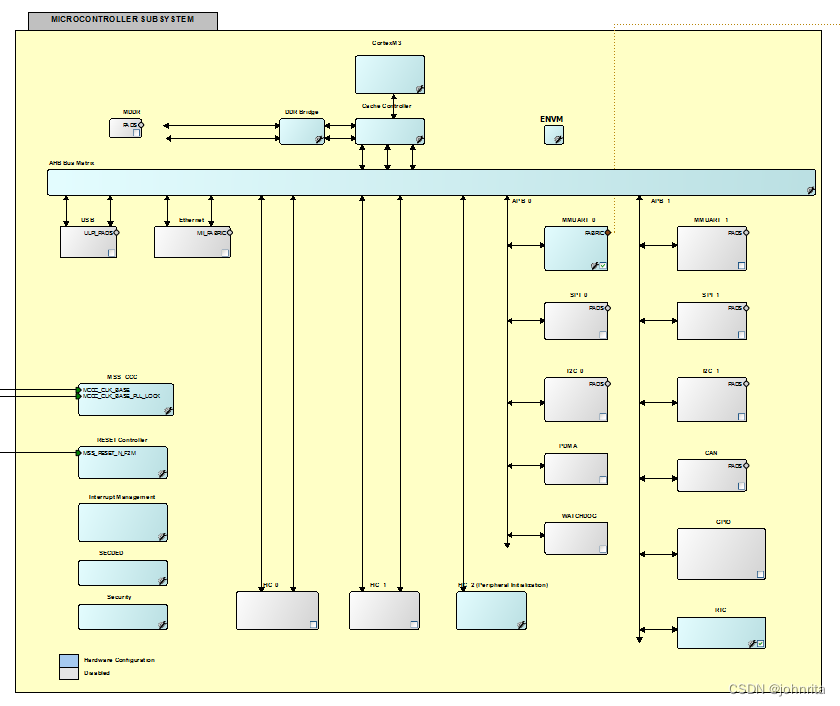Open the Interrupt Management wrench icon
This screenshot has height=706, width=840.
click(x=162, y=534)
